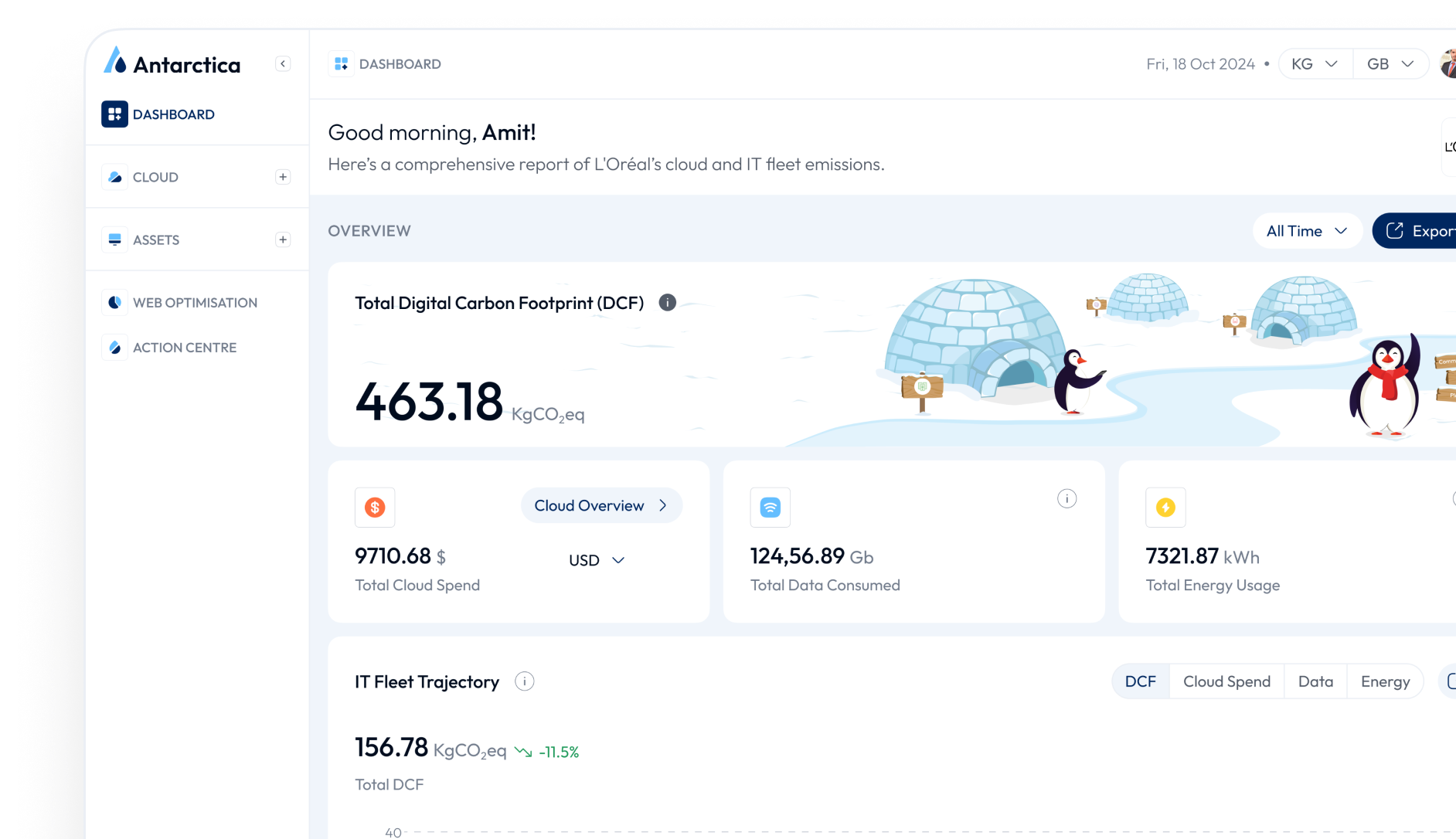Open the GB unit dropdown
The width and height of the screenshot is (1456, 839).
(1390, 64)
